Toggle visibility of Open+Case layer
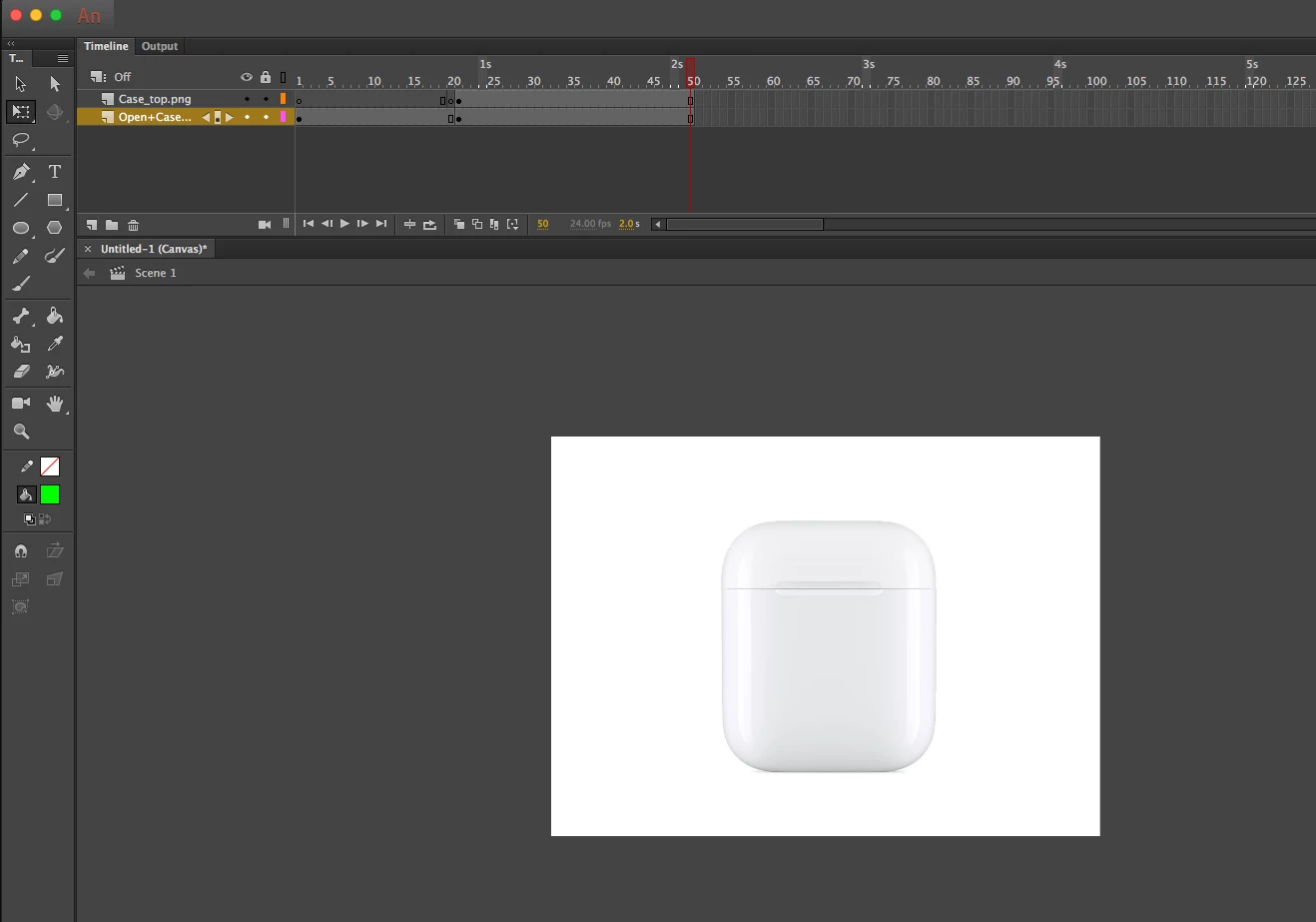This screenshot has width=1316, height=922. click(x=247, y=118)
